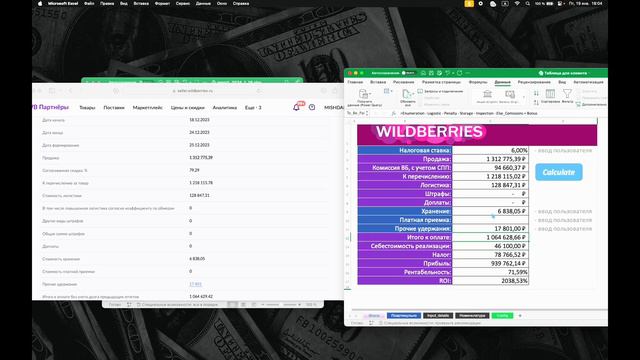Open Поставки menu on WB Partners site
The image size is (640, 360).
click(114, 108)
